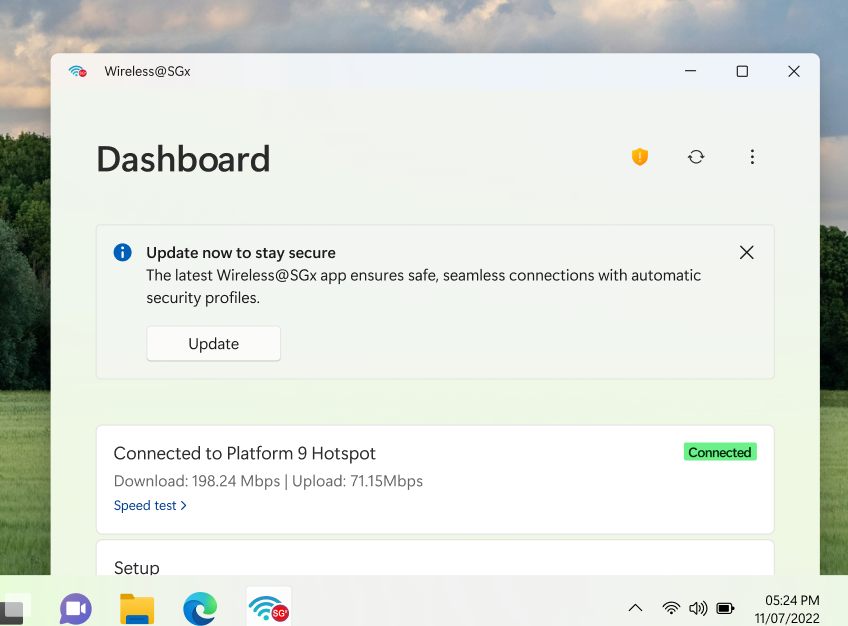Minimize the Wireless@SGx window

coord(691,71)
